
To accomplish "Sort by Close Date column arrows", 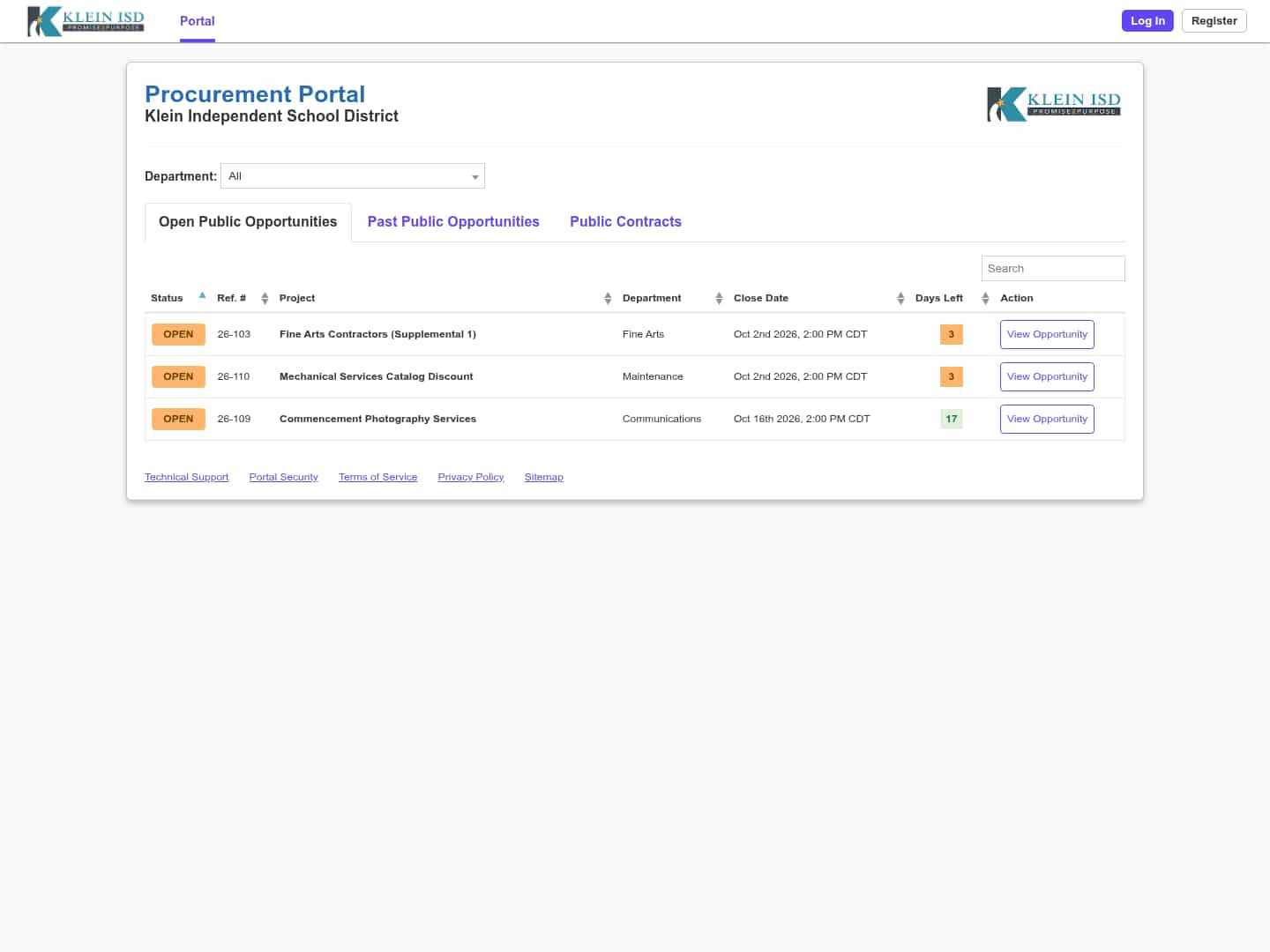I will pos(900,299).
